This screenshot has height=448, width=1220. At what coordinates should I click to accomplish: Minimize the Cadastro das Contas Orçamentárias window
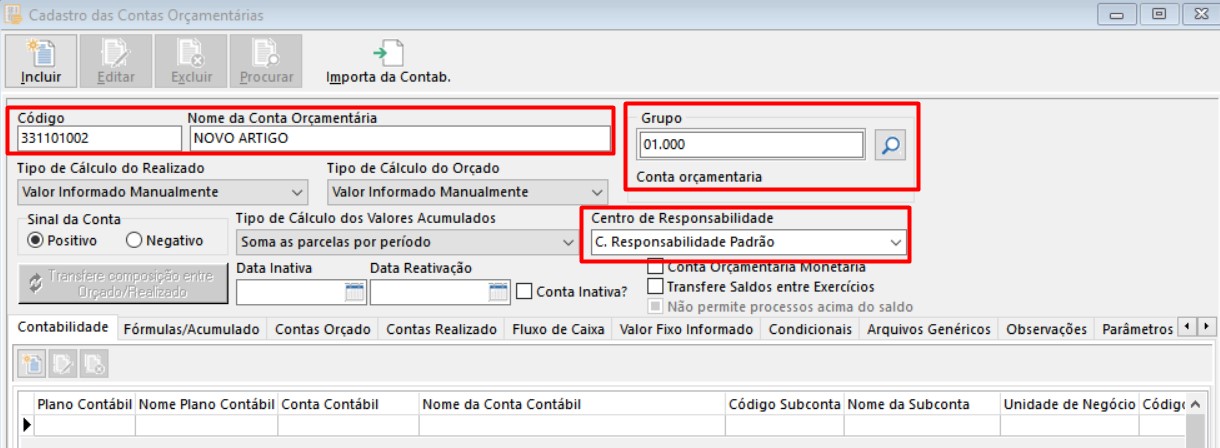point(1118,14)
